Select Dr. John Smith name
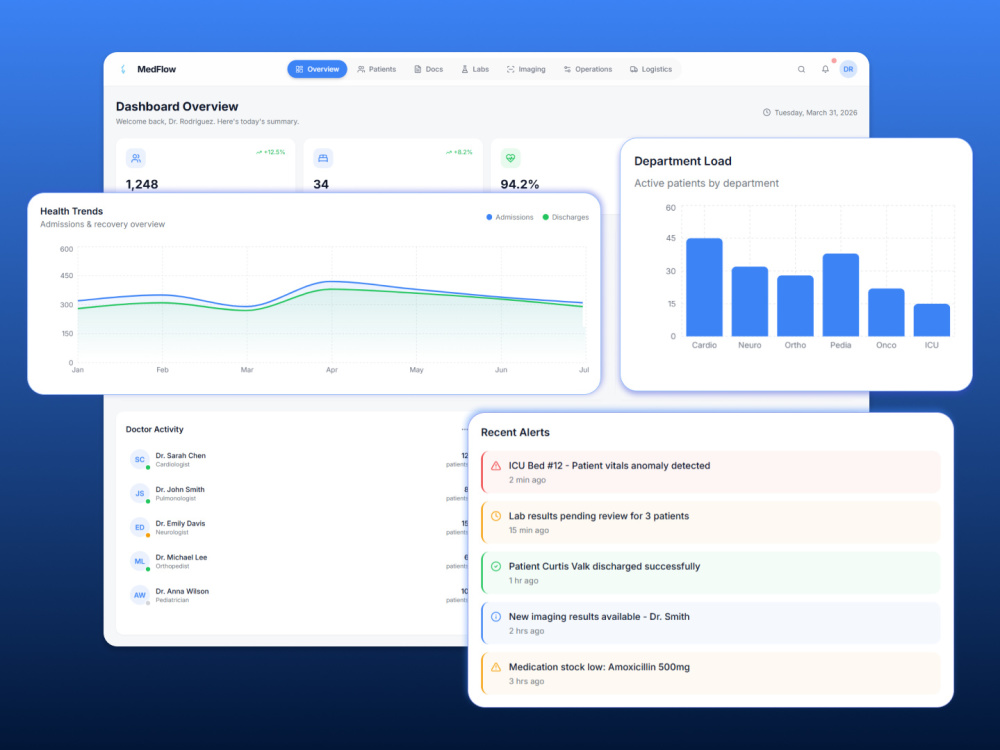The height and width of the screenshot is (750, 1000). tap(180, 489)
